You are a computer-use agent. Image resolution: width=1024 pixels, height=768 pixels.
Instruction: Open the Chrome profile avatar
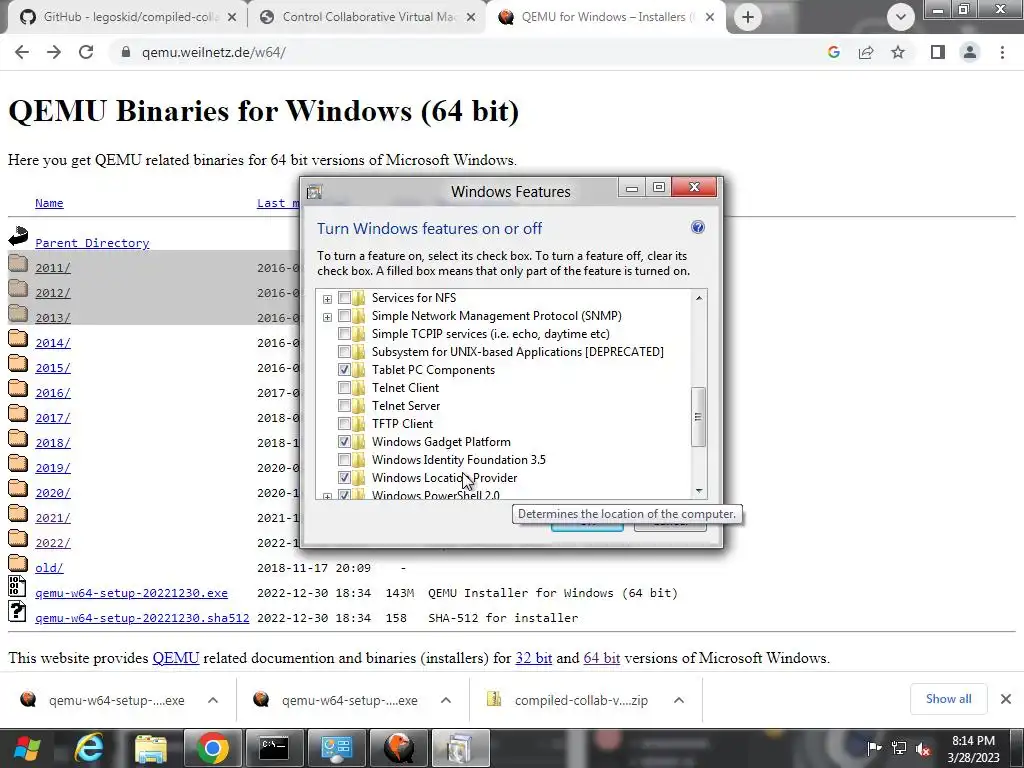(970, 52)
